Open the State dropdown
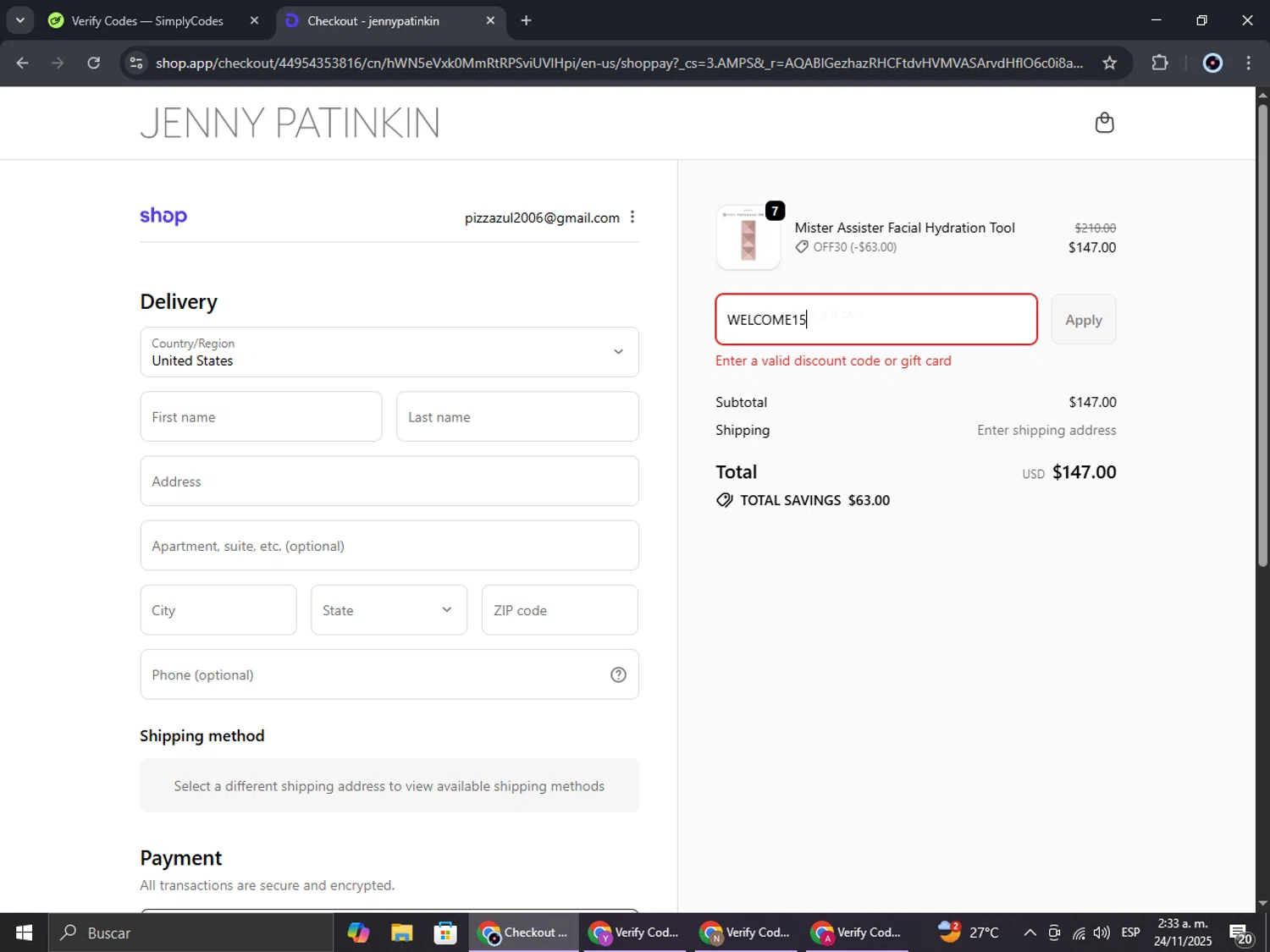Image resolution: width=1270 pixels, height=952 pixels. point(389,610)
